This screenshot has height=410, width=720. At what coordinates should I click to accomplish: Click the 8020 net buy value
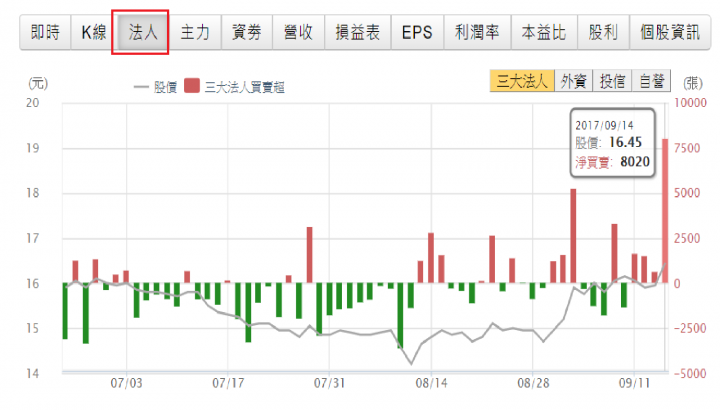pos(635,162)
